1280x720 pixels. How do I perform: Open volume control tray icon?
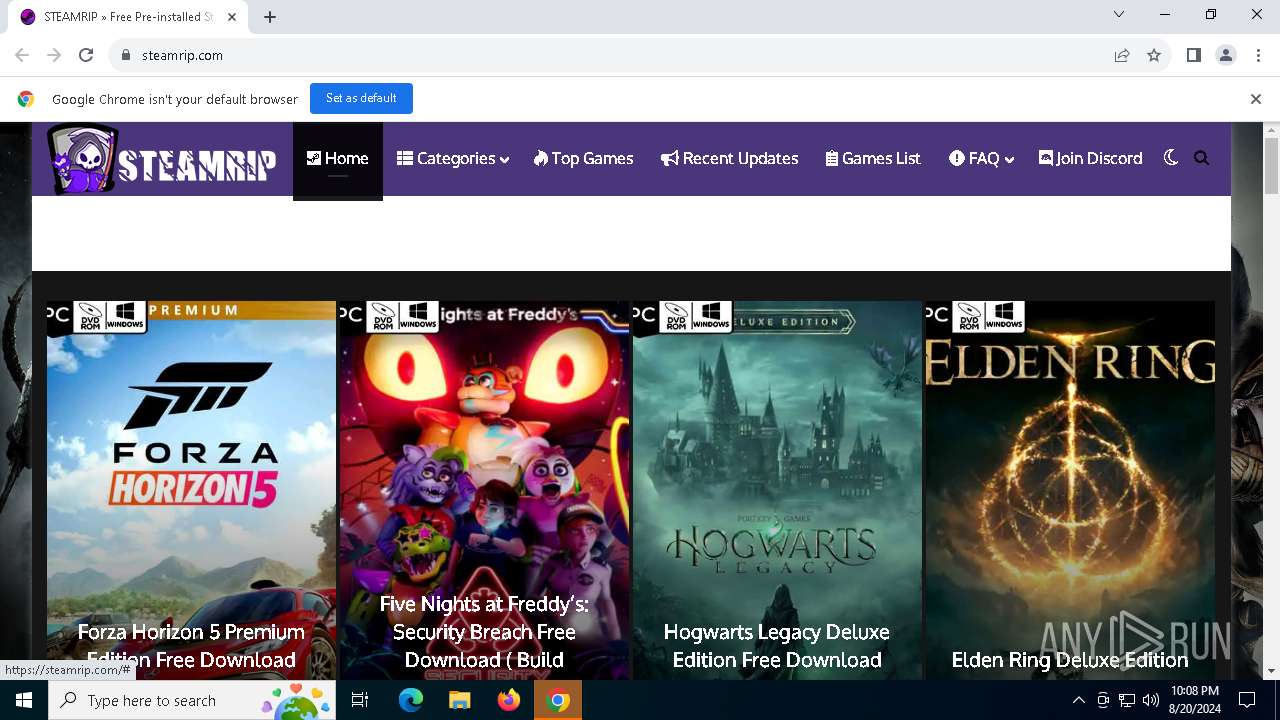1151,700
